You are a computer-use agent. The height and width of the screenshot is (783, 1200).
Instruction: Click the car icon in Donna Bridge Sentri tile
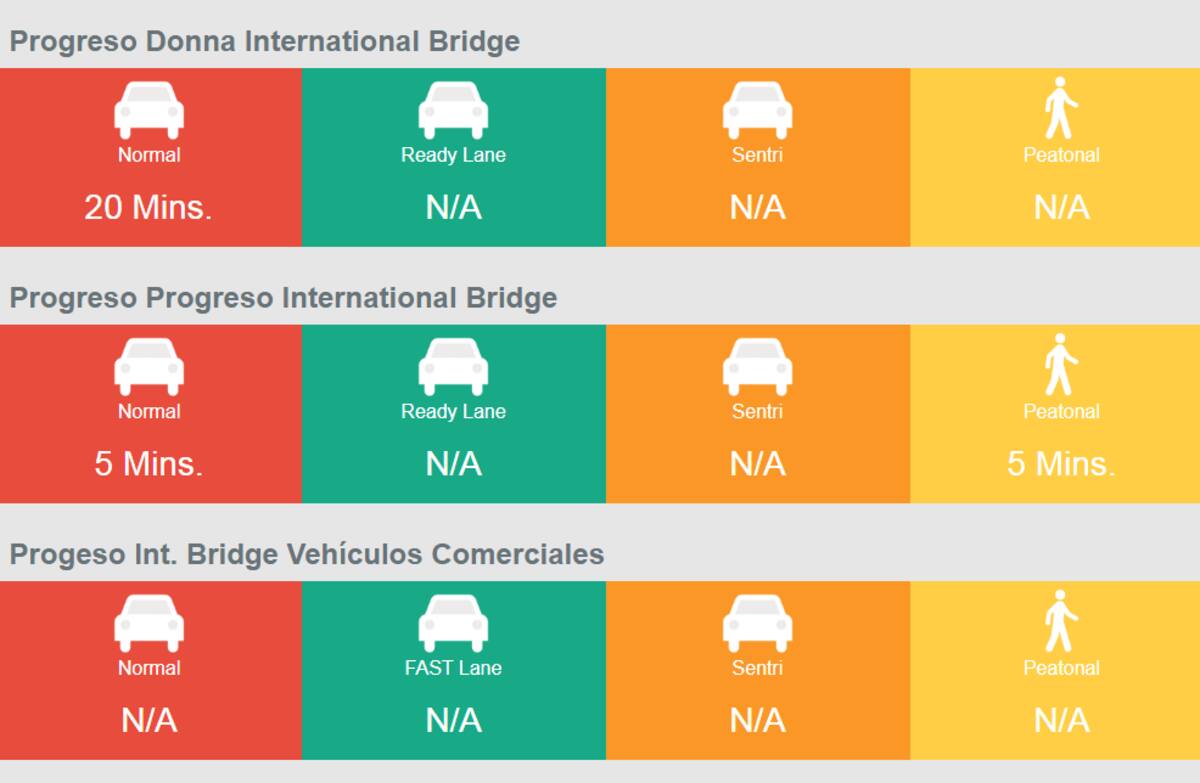(x=757, y=109)
